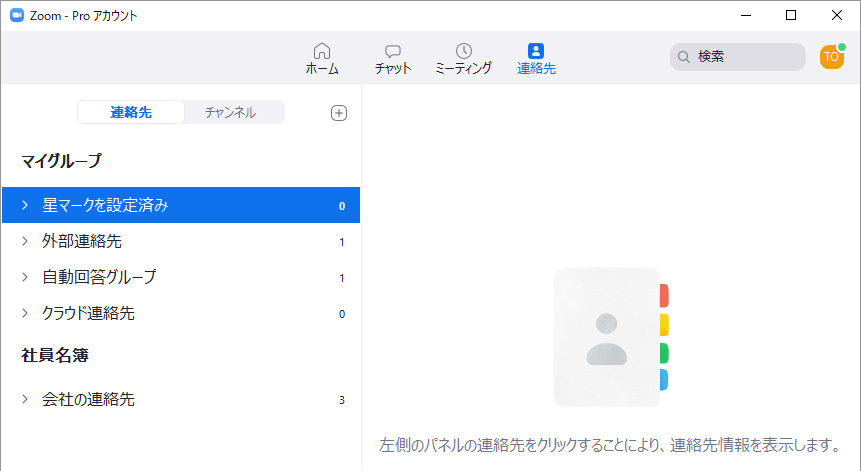Image resolution: width=861 pixels, height=471 pixels.
Task: Expand the 星マークを設定済み group chevron
Action: (x=25, y=206)
